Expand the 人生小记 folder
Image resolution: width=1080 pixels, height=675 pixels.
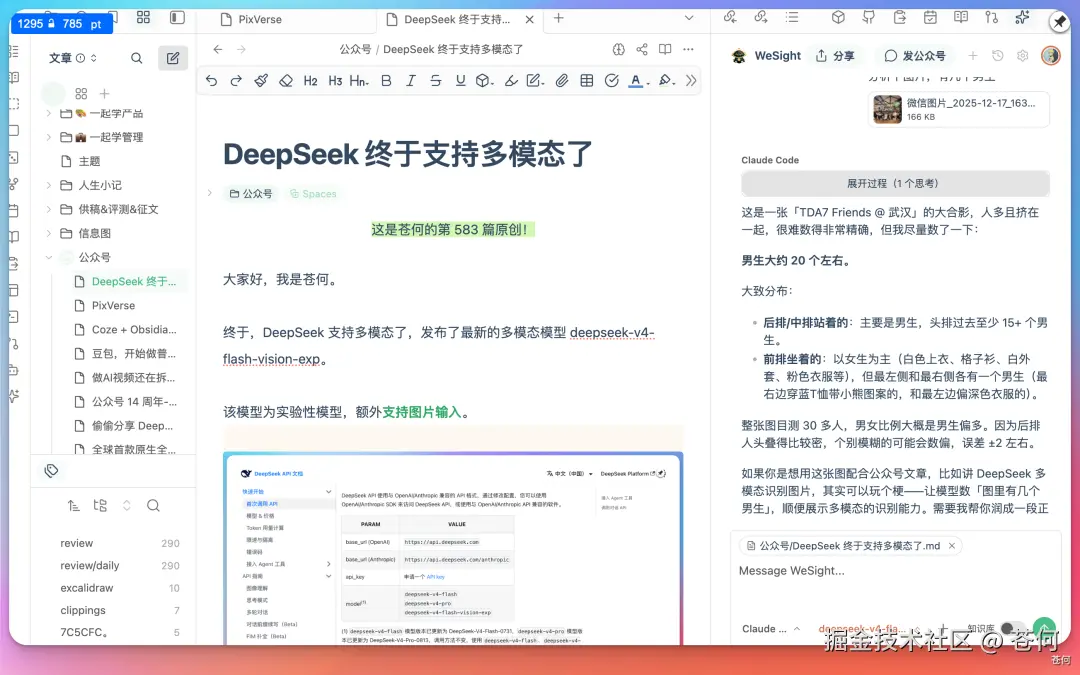pos(48,185)
